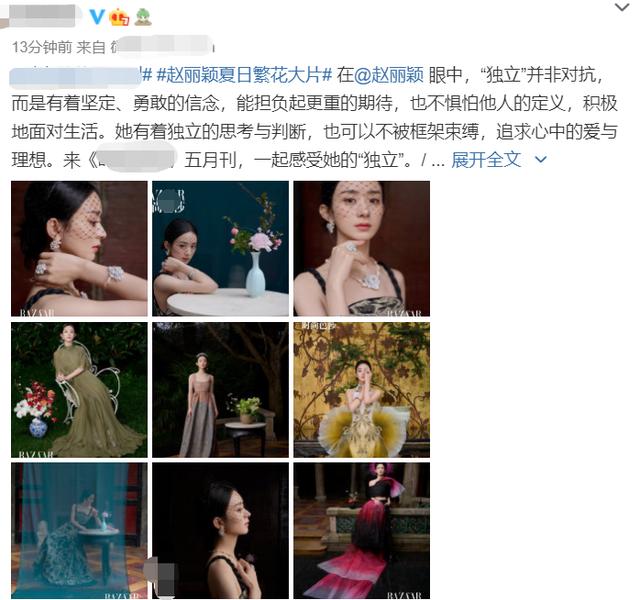The image size is (640, 600).
Task: Click the blue V verified badge
Action: 97,16
